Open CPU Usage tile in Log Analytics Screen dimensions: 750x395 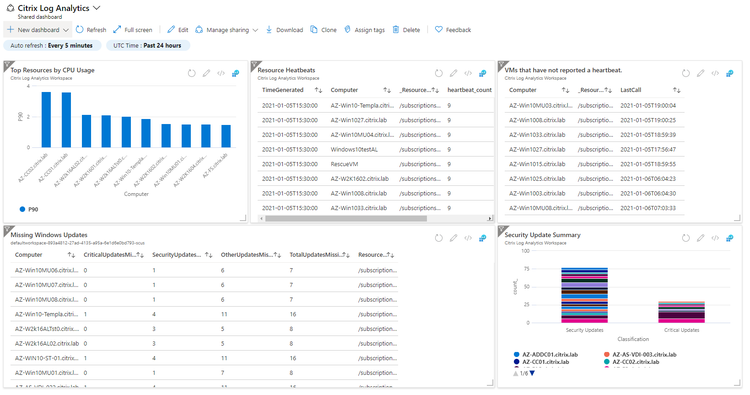(x=235, y=73)
